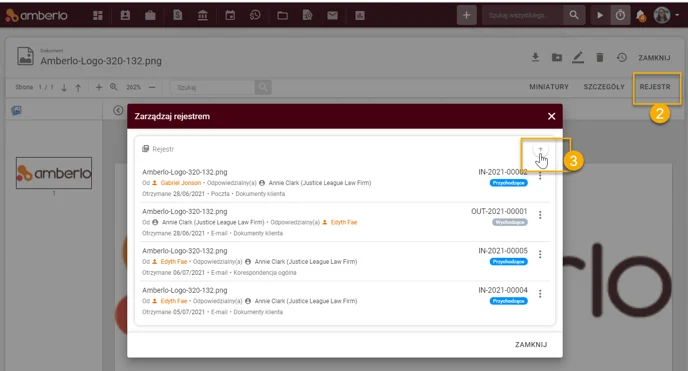Viewport: 688px width, 371px height.
Task: Open options menu for IN-2021-00002 entry
Action: (x=540, y=176)
